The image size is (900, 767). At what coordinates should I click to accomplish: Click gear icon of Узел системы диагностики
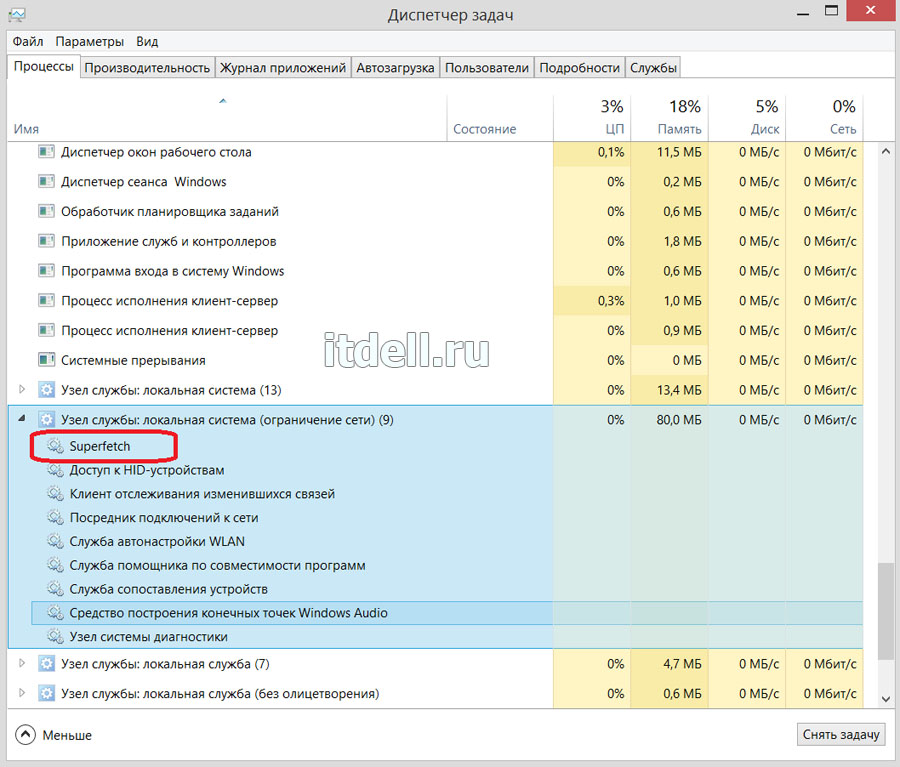click(x=55, y=637)
